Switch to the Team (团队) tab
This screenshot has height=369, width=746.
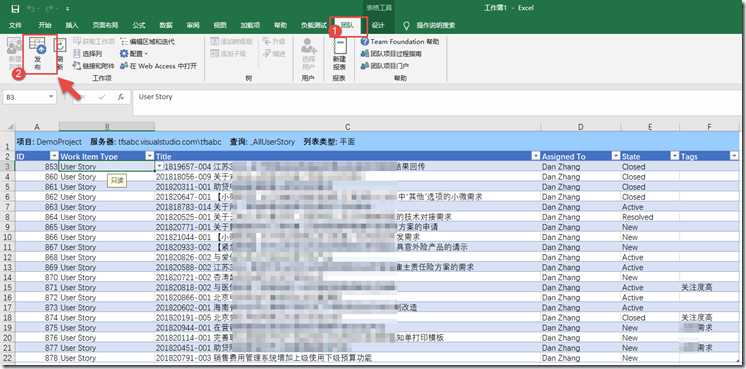click(x=348, y=25)
